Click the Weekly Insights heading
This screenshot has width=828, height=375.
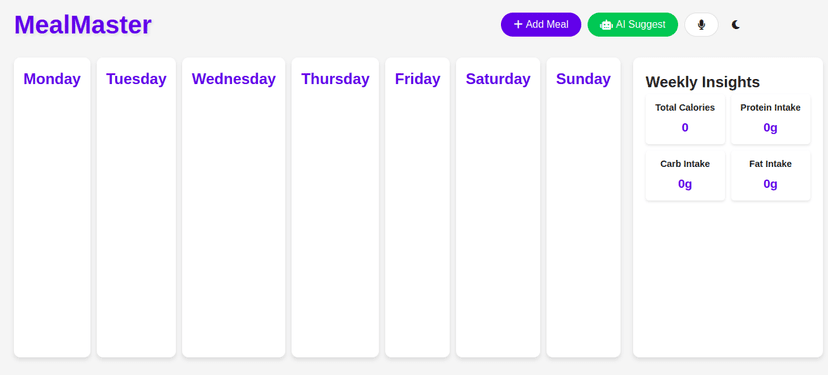point(702,82)
